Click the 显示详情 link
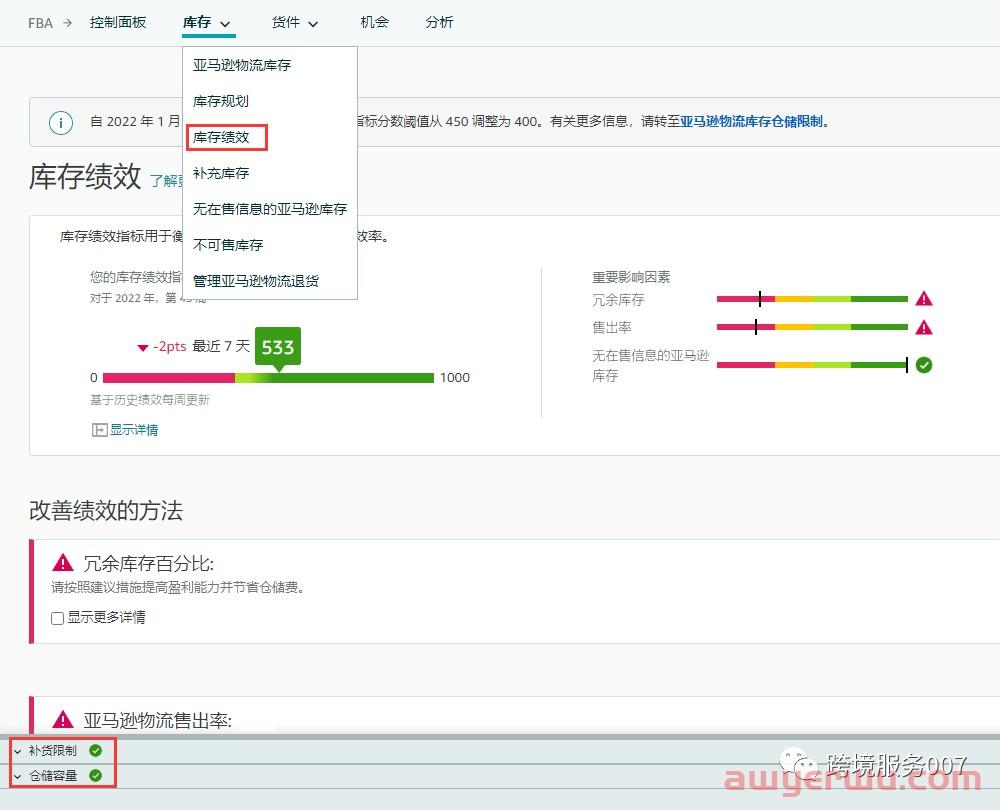 134,430
